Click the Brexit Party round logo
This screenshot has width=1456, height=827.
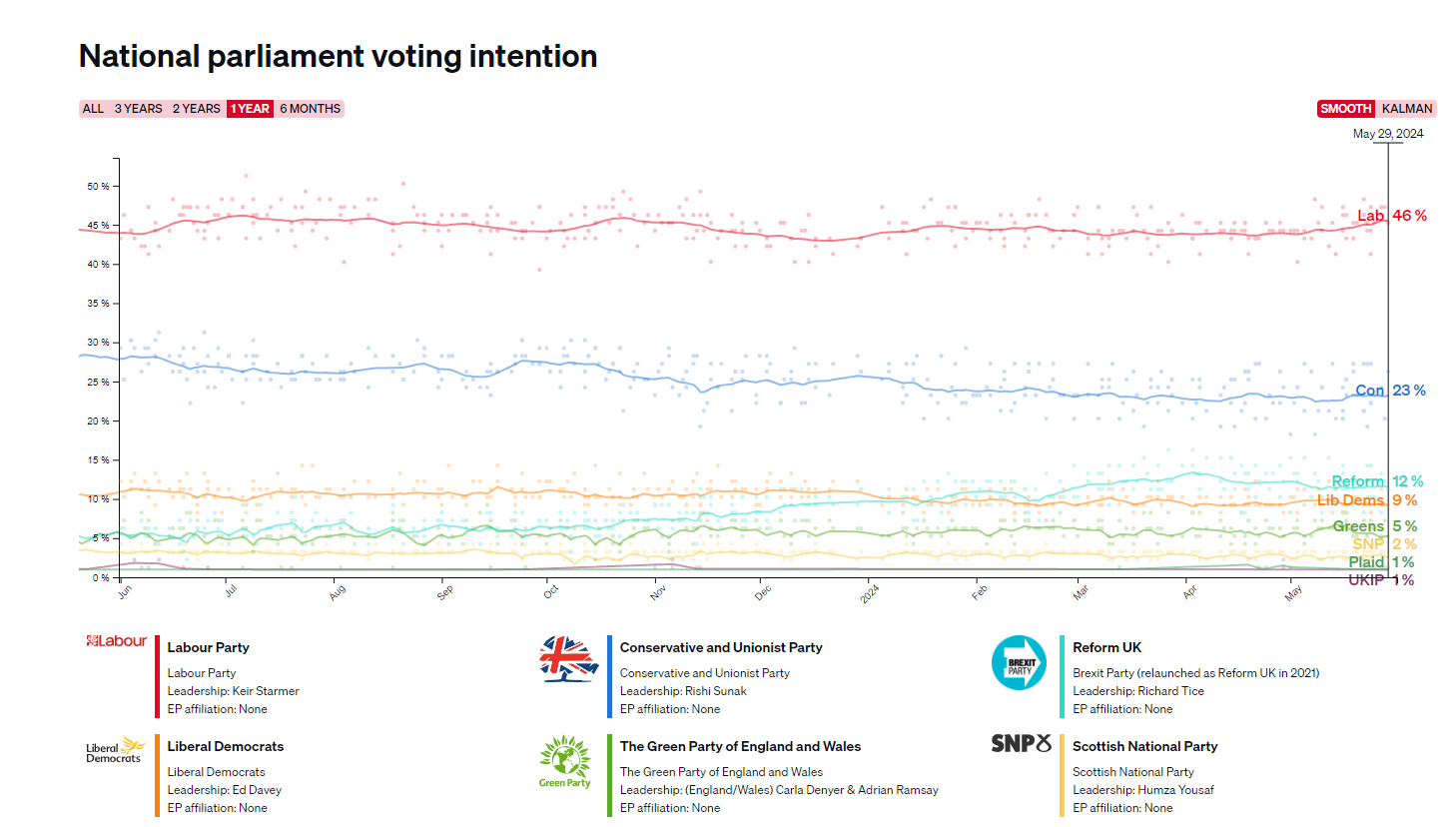pos(1019,662)
